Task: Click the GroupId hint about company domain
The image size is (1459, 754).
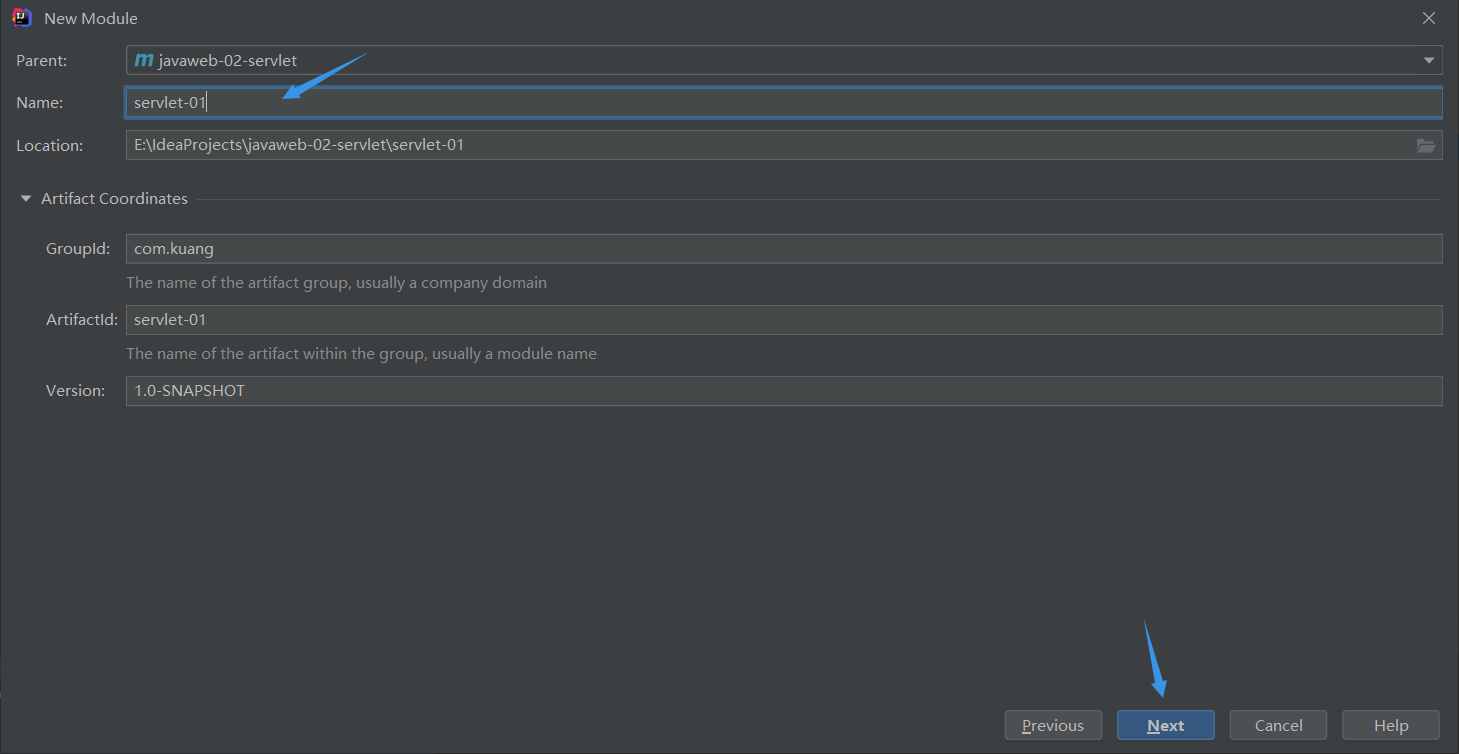Action: point(336,283)
